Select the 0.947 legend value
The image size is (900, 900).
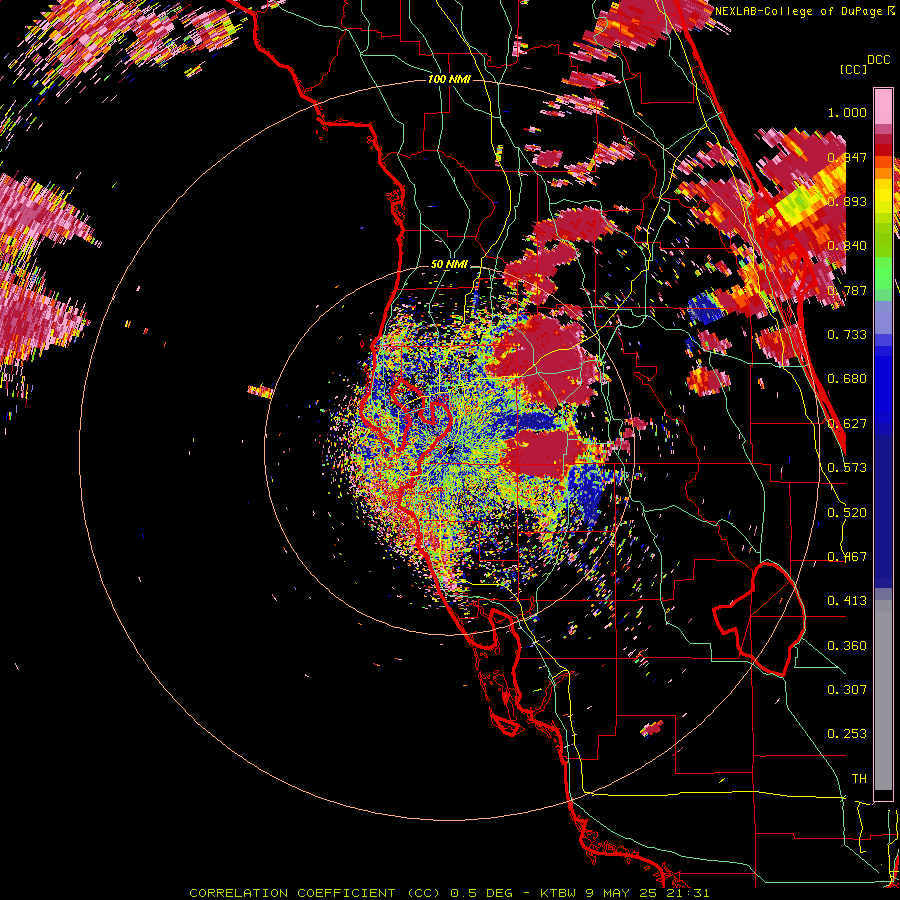point(847,157)
